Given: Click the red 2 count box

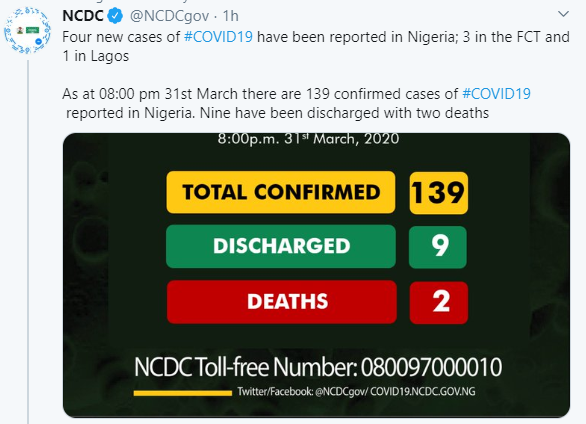Looking at the screenshot, I should [439, 302].
